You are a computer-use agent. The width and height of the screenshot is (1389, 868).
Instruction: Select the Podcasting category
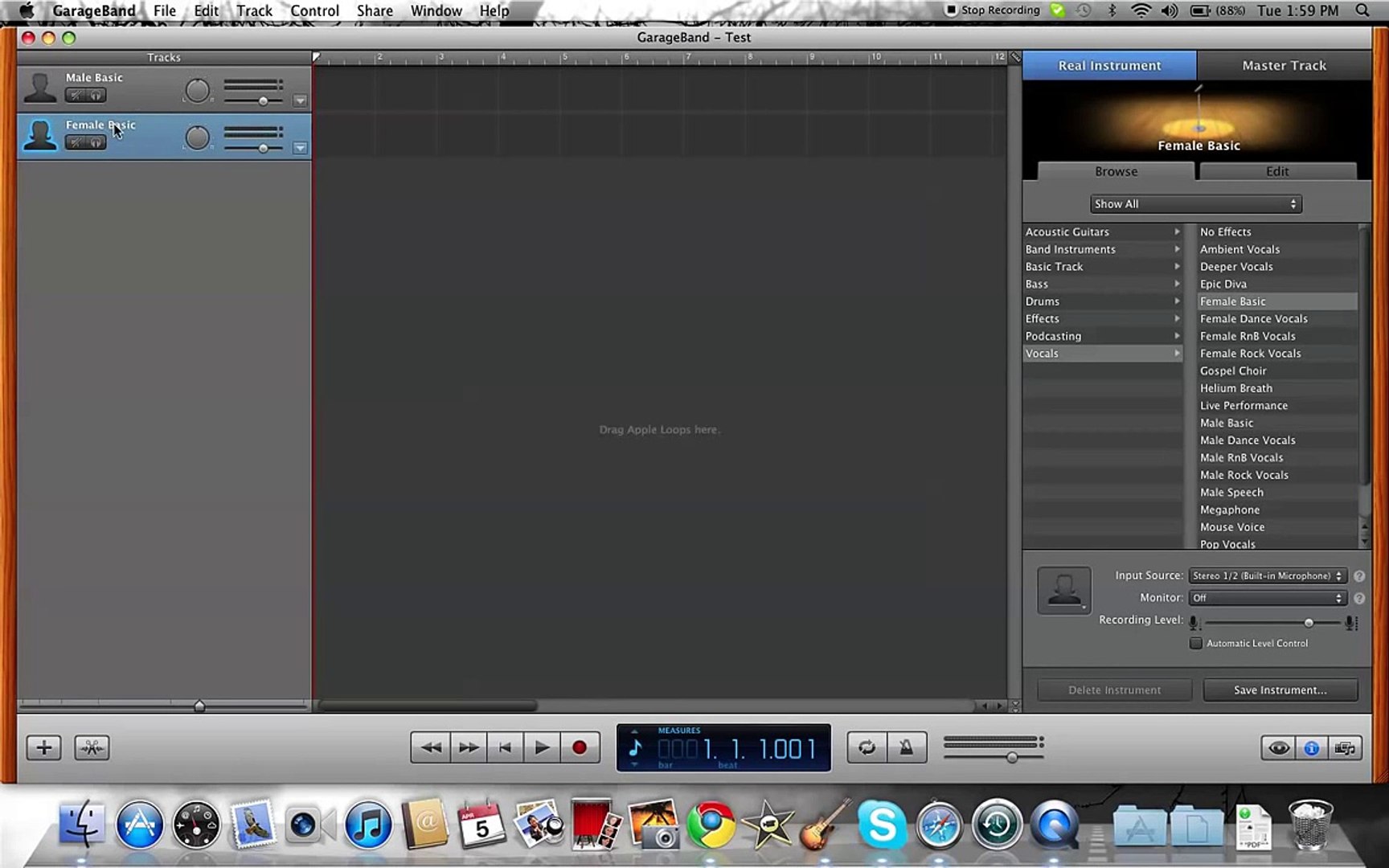tap(1102, 336)
